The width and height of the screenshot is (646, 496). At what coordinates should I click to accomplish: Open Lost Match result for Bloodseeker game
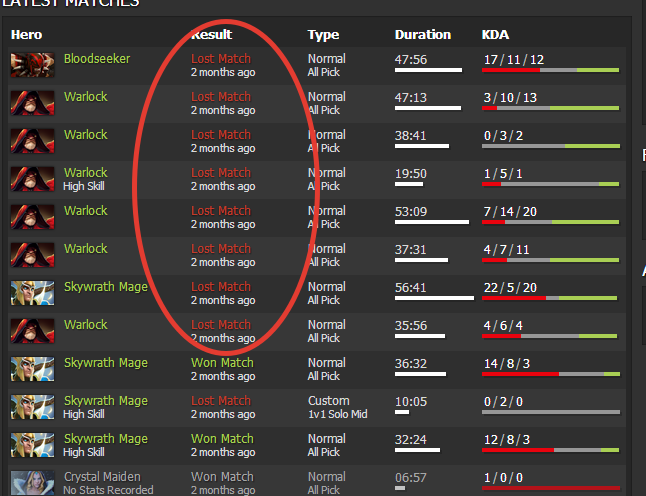221,59
